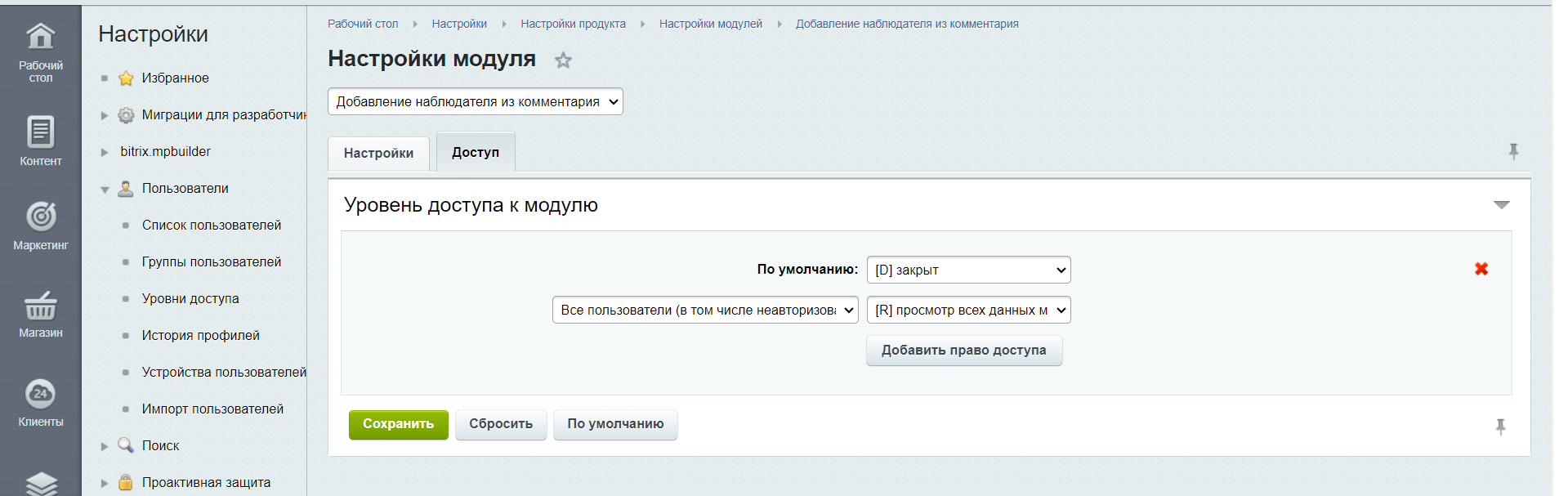Open Настройки модулей breadcrumb link
Screen dimensions: 1568x496
(x=710, y=24)
